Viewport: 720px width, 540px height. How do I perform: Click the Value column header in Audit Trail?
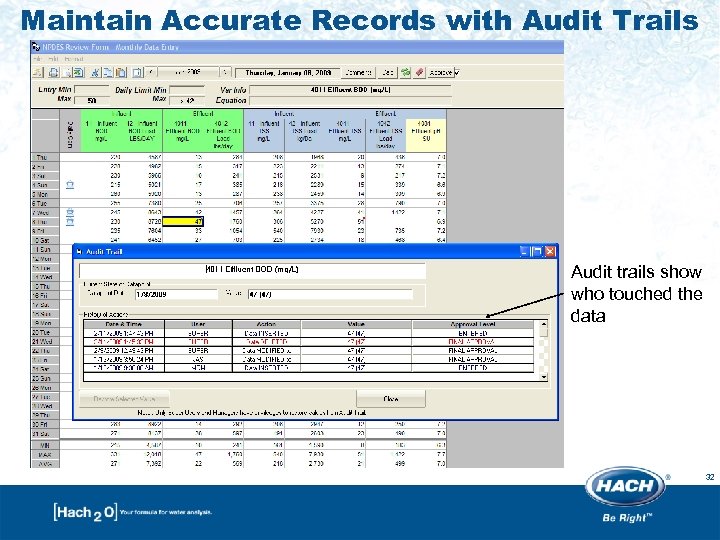click(x=356, y=324)
